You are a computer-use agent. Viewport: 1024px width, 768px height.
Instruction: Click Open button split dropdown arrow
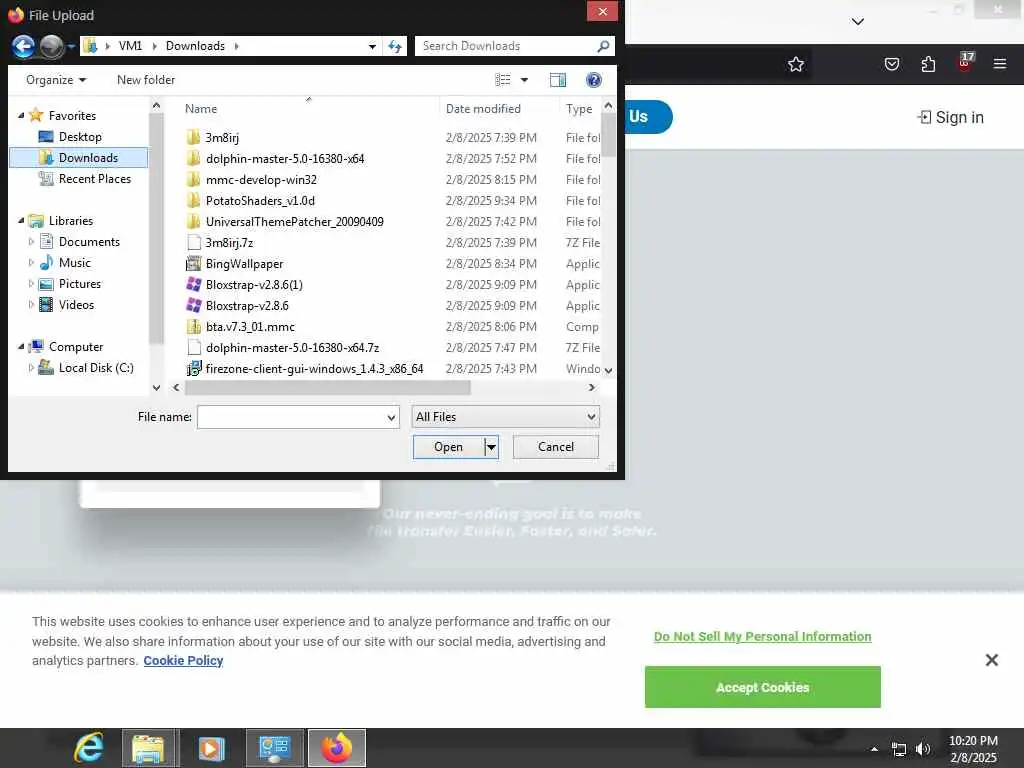[x=492, y=447]
